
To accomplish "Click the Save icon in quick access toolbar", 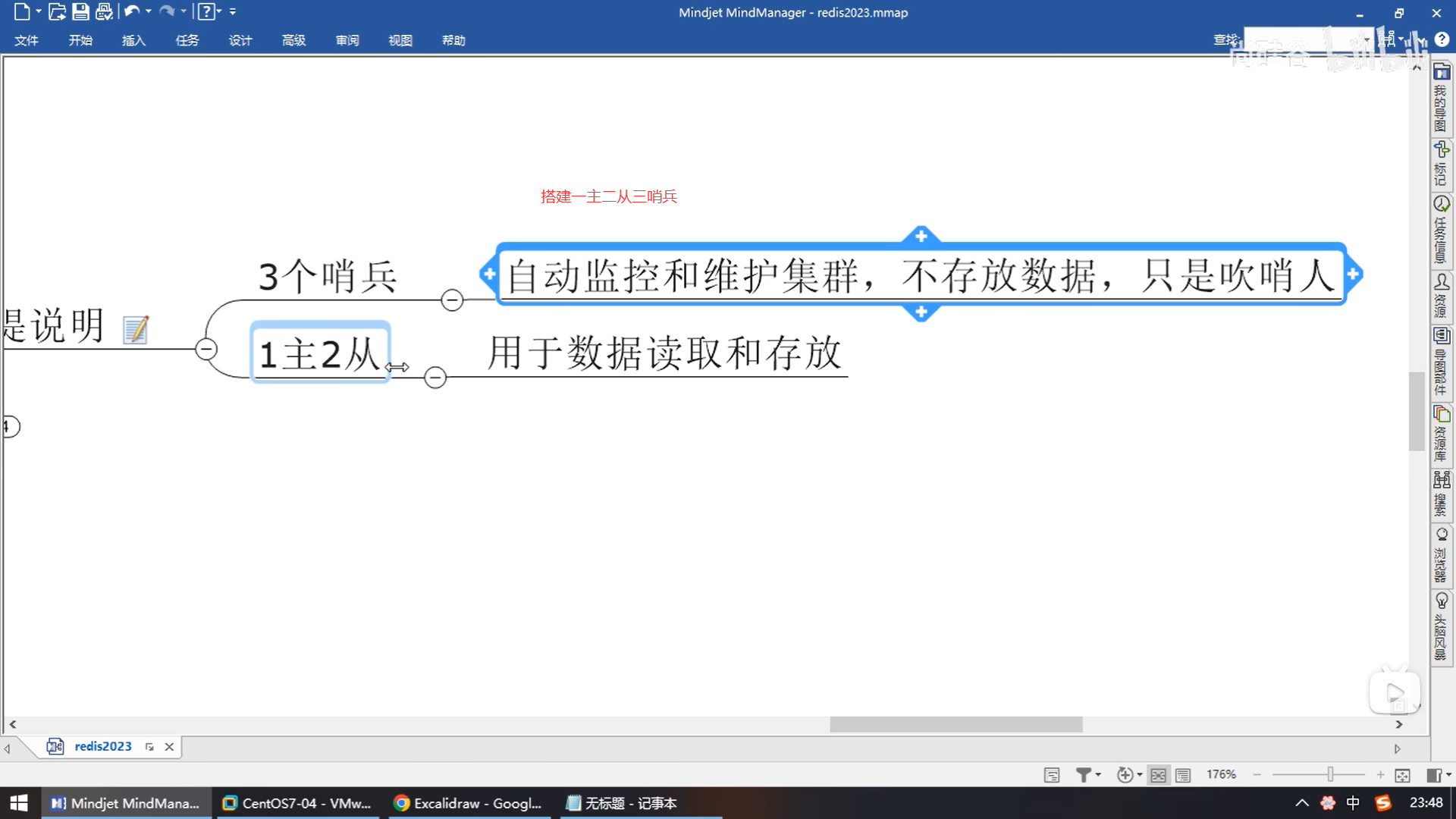I will (80, 11).
